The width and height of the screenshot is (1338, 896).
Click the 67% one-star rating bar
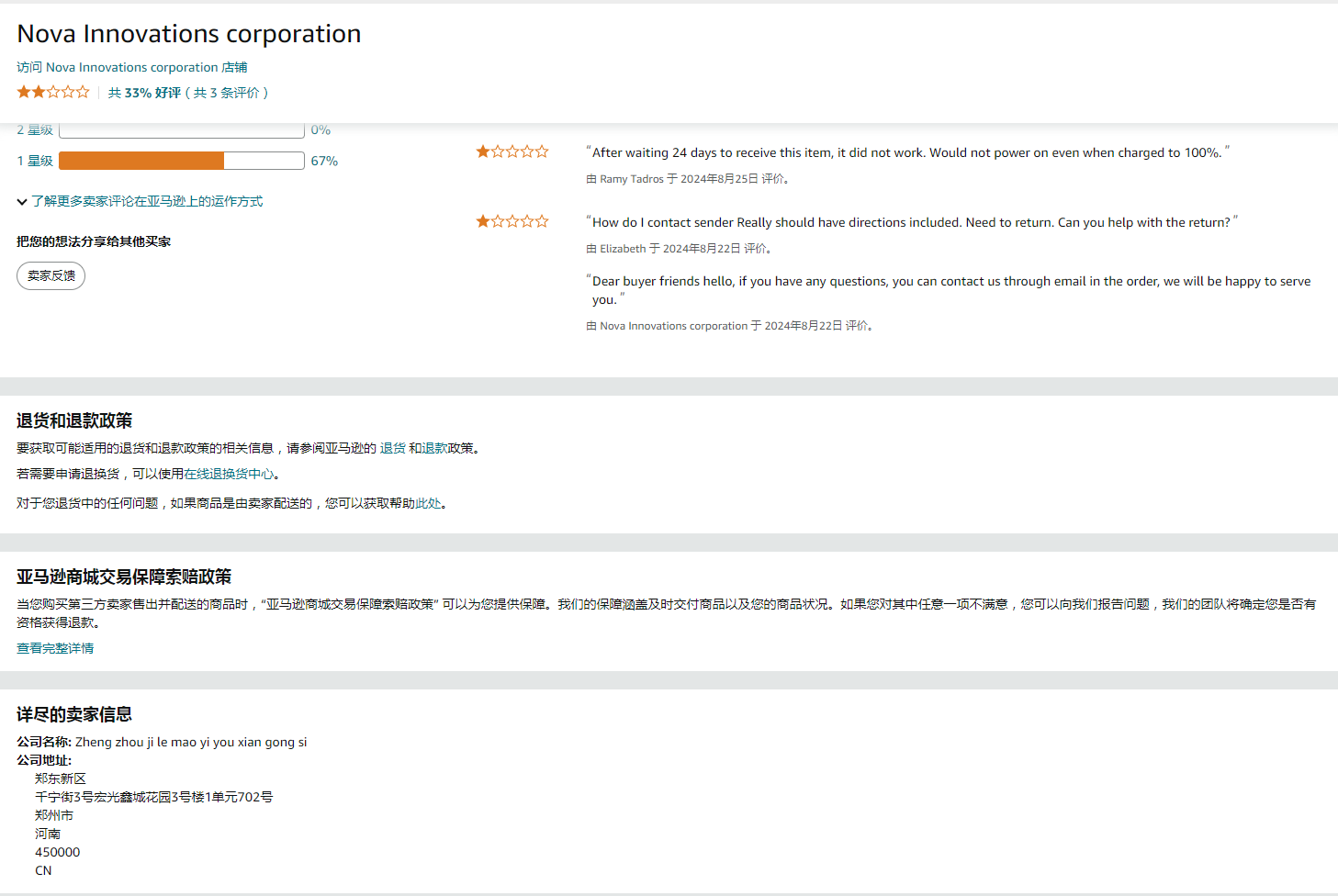point(181,160)
